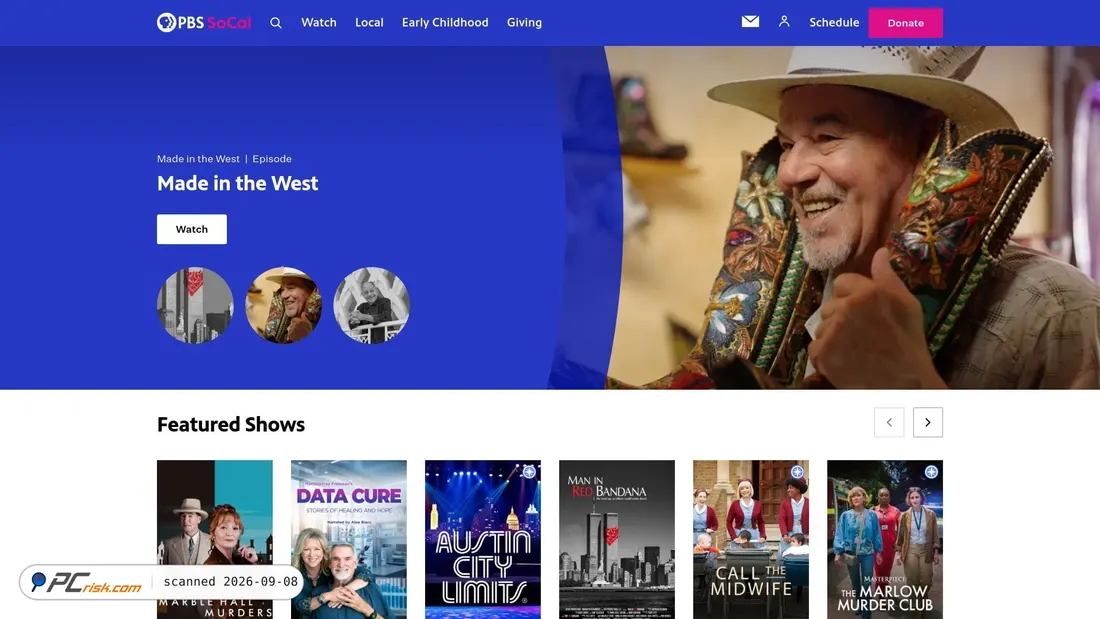Image resolution: width=1100 pixels, height=619 pixels.
Task: Open the Early Childhood menu item
Action: click(x=445, y=22)
